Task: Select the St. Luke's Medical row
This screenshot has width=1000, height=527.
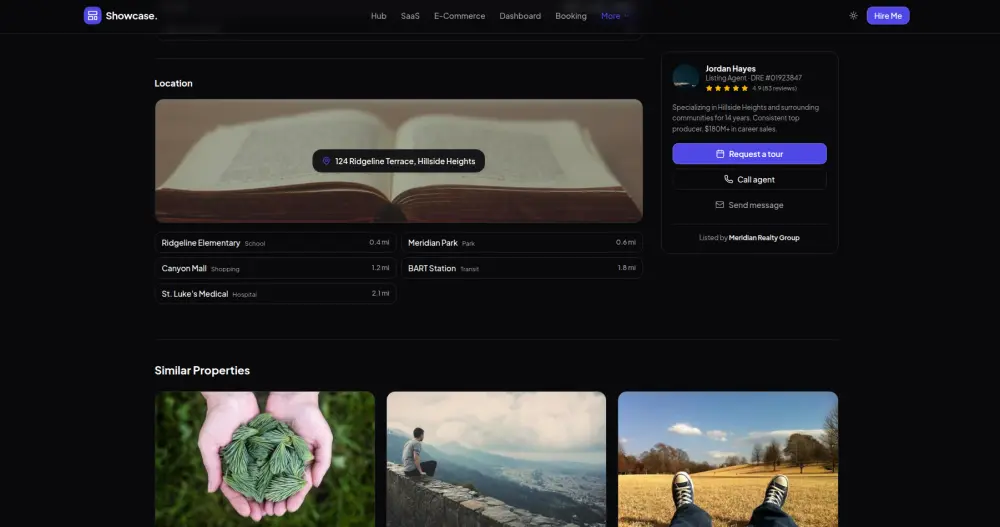Action: (276, 293)
